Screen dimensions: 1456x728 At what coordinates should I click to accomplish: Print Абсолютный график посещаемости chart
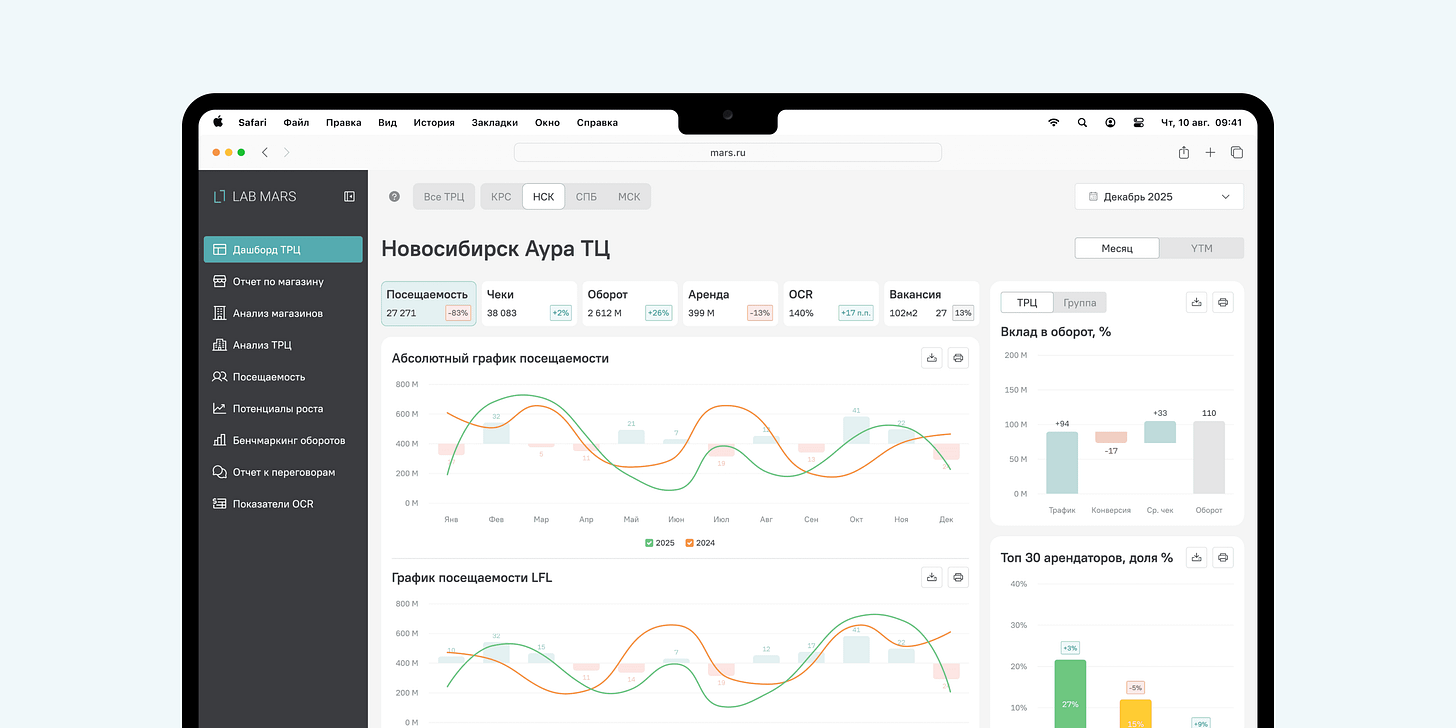click(958, 358)
